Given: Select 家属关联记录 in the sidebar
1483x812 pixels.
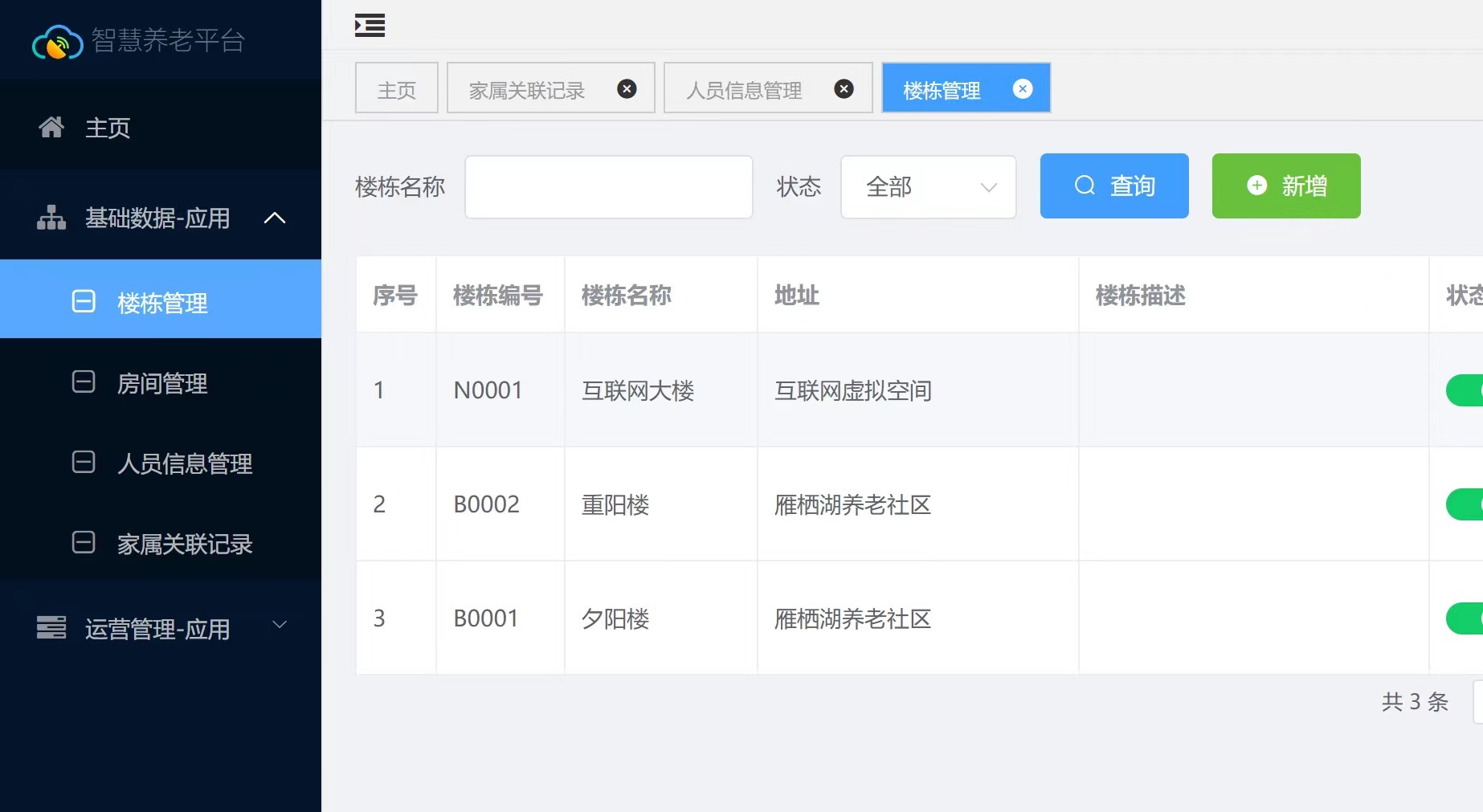Looking at the screenshot, I should click(x=185, y=544).
